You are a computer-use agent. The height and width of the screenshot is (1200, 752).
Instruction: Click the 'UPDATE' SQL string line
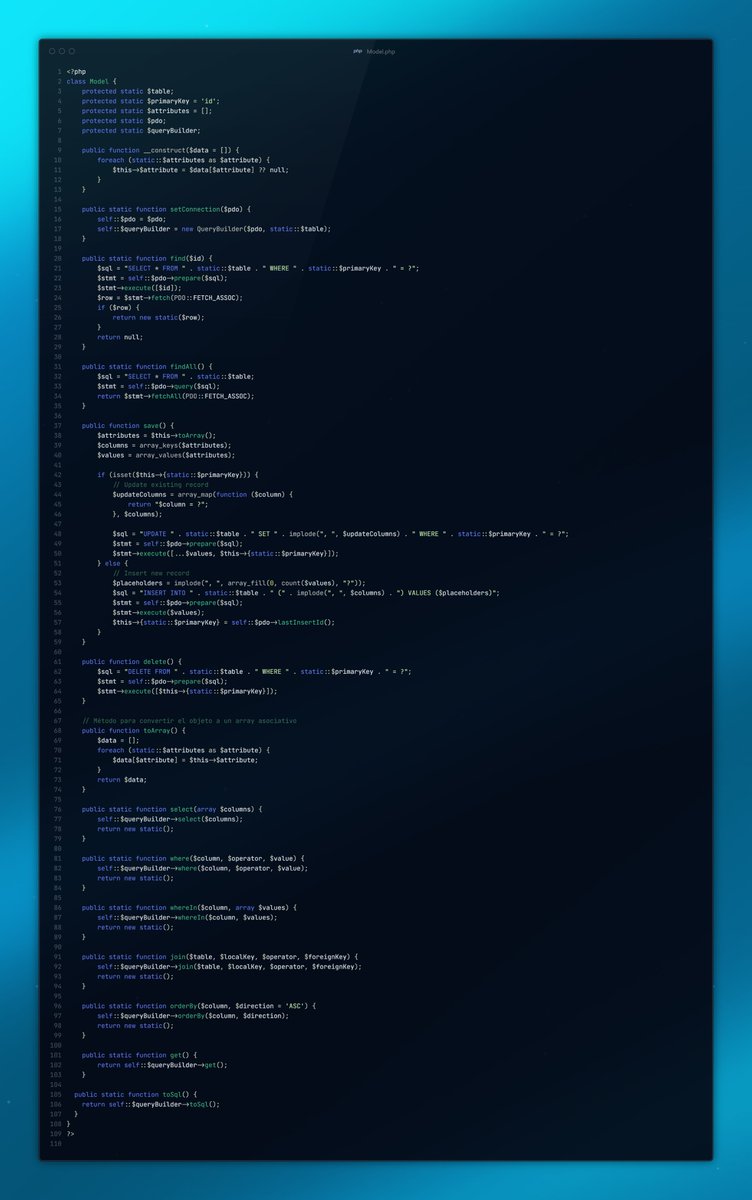pyautogui.click(x=340, y=534)
